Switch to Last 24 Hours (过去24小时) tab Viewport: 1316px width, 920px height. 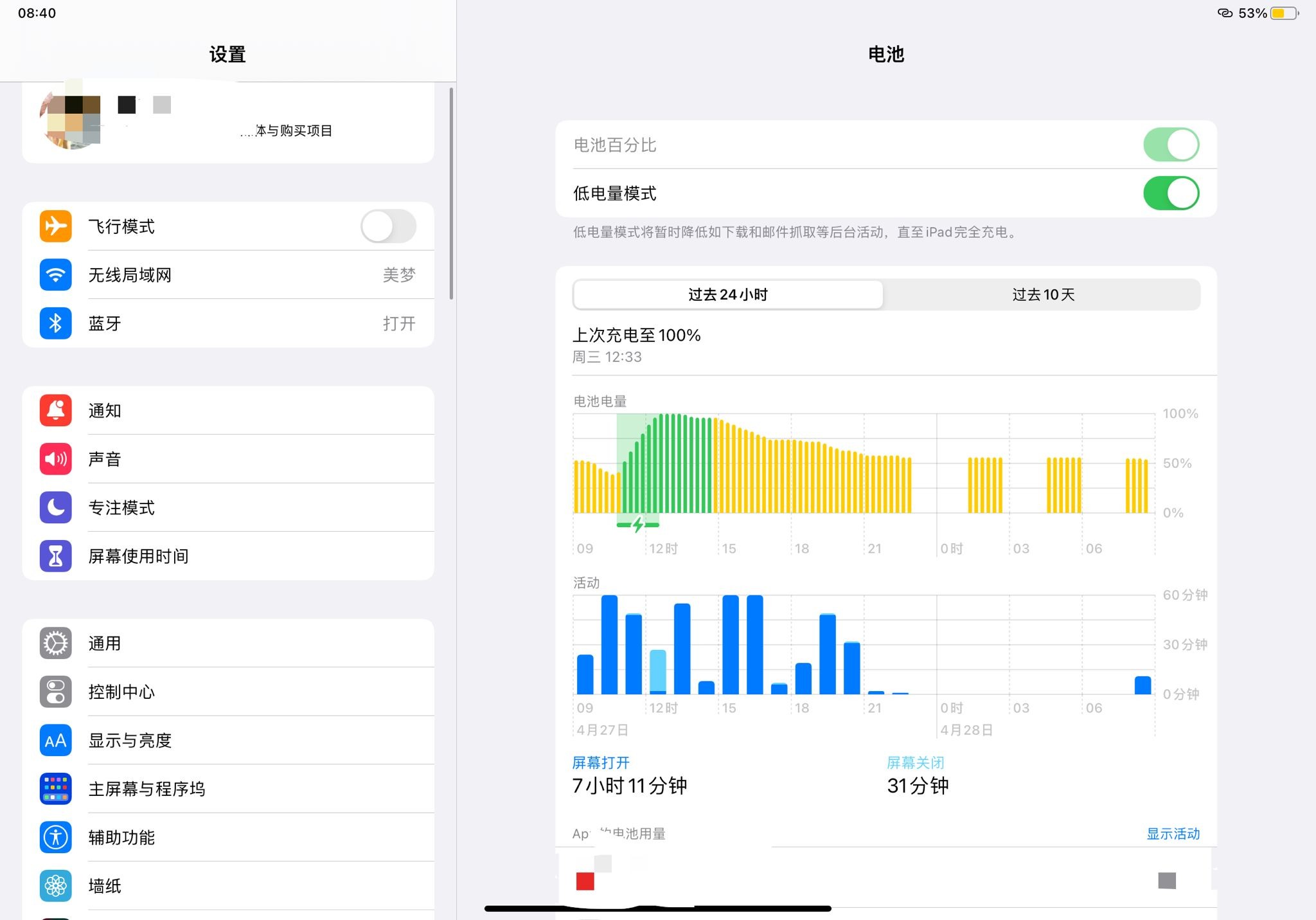[x=728, y=294]
